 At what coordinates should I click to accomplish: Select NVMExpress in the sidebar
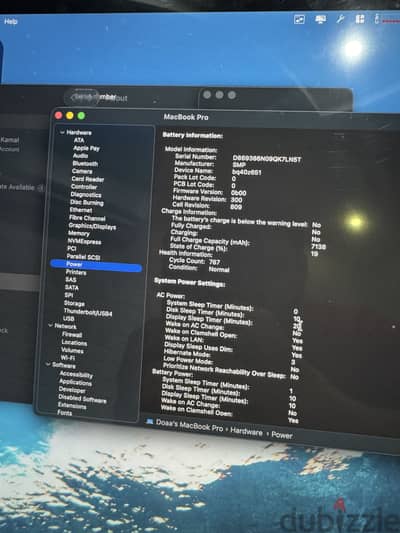[x=84, y=242]
